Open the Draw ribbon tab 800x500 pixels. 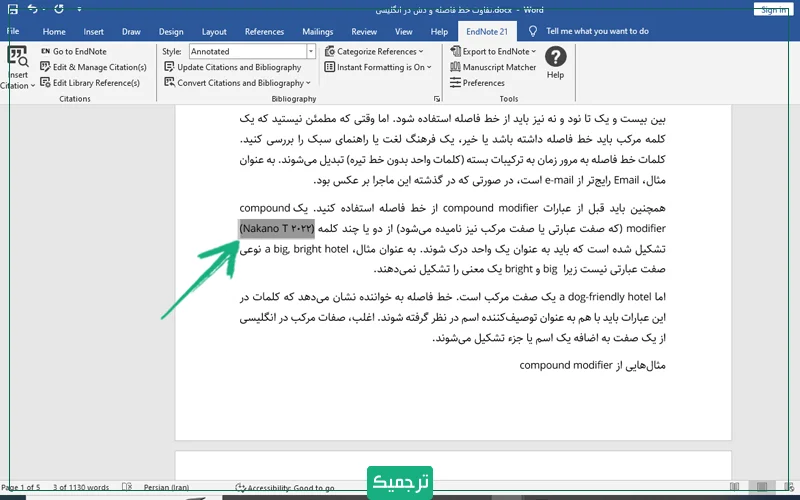coord(131,32)
